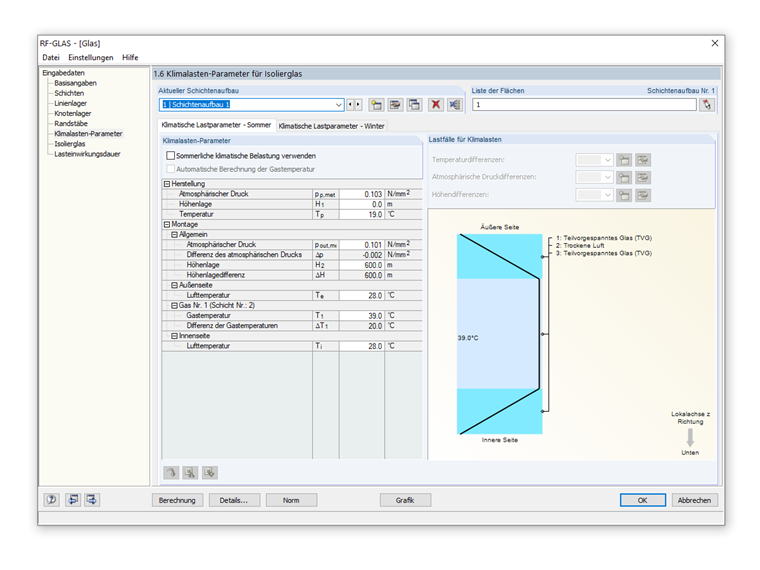The width and height of the screenshot is (760, 570).
Task: Click the next table arrow icon at bottom
Action: (92, 500)
